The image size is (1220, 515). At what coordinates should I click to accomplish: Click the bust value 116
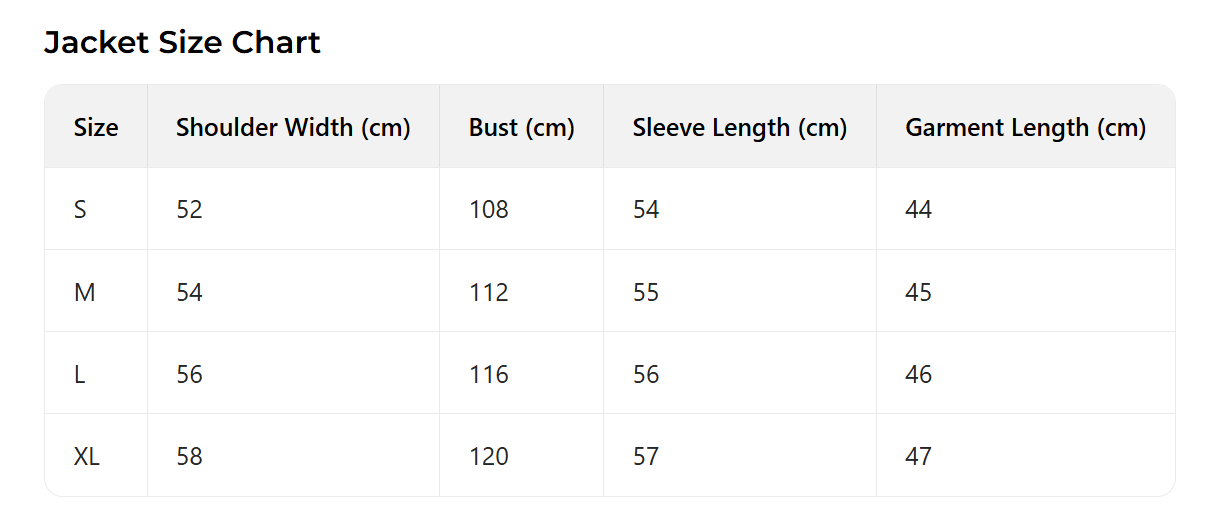[x=488, y=374]
